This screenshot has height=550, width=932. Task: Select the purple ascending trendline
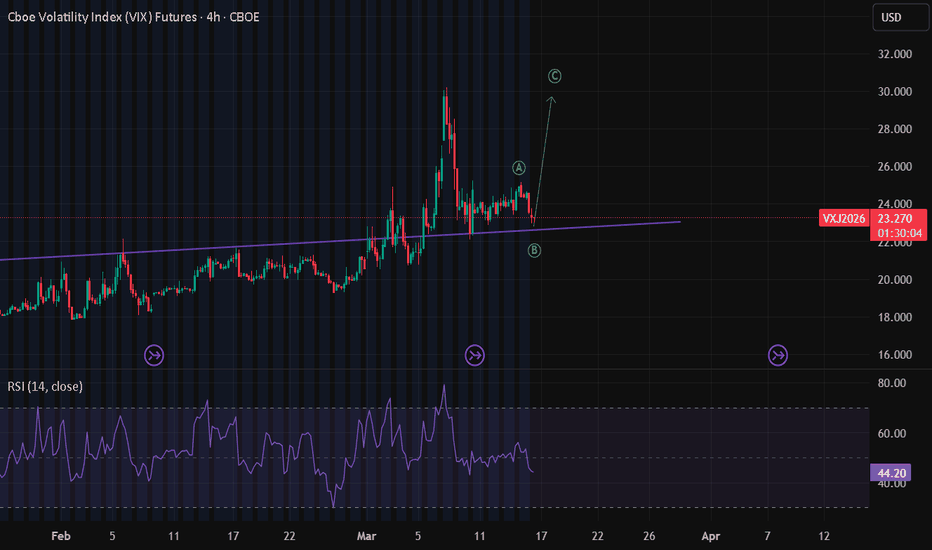click(339, 241)
